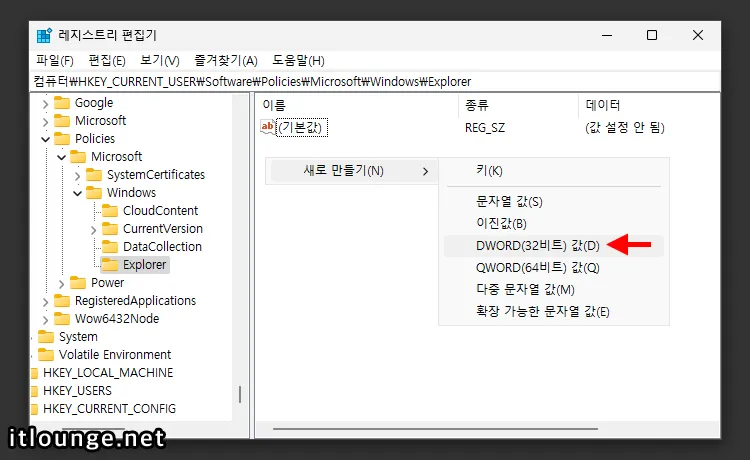Click the Explorer folder icon
The height and width of the screenshot is (460, 750).
[x=110, y=264]
